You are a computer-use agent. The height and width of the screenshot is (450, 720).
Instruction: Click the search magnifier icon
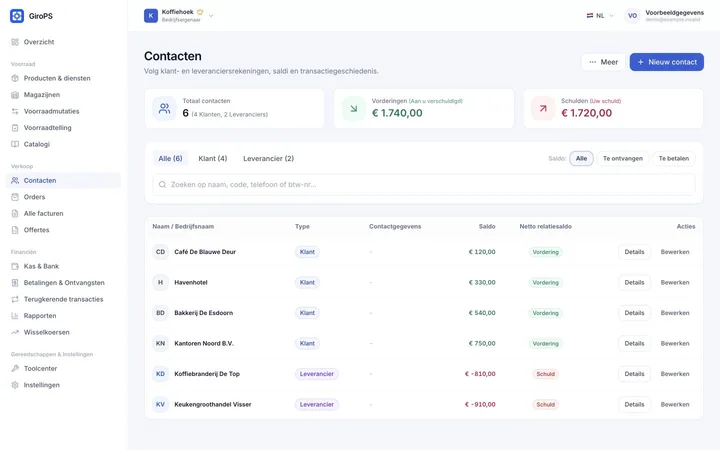[x=162, y=185]
